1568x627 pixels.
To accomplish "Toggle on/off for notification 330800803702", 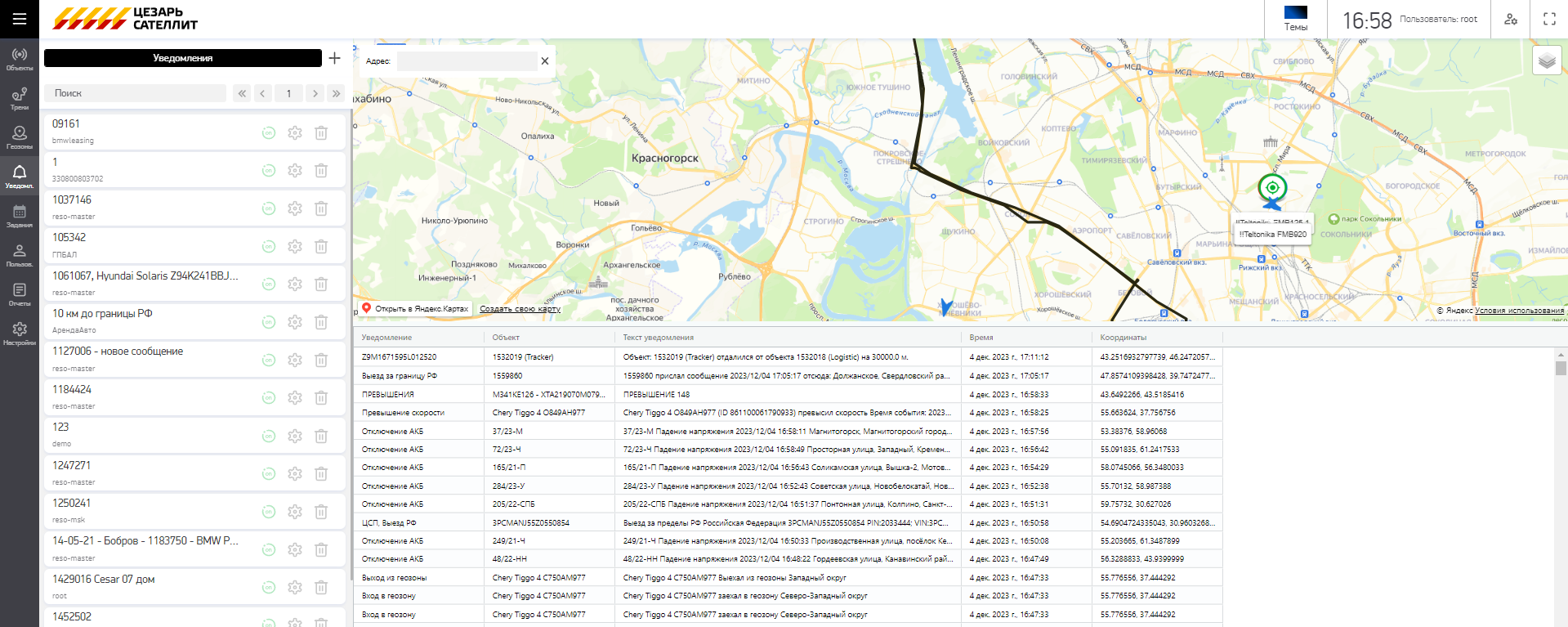I will (x=269, y=170).
